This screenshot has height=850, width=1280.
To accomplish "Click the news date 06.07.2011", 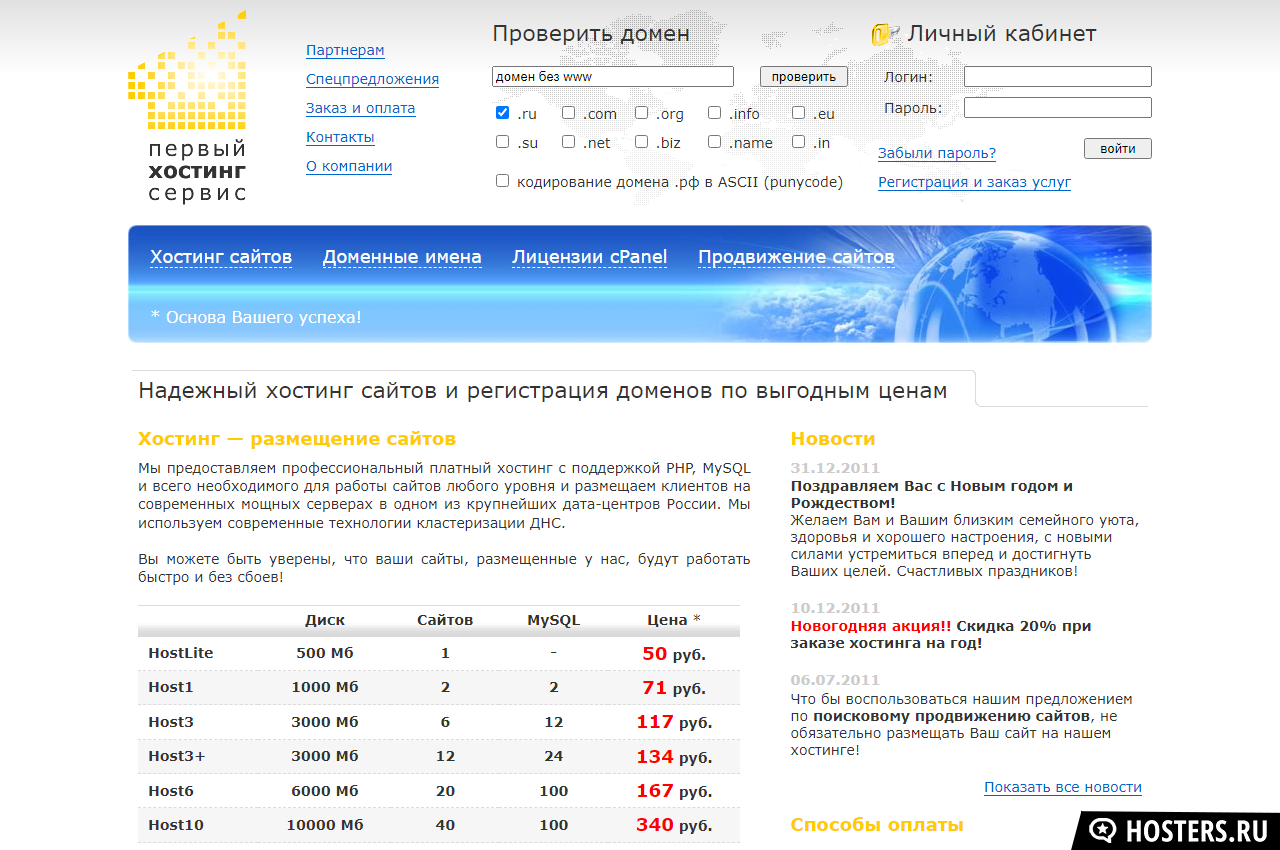I will point(835,680).
